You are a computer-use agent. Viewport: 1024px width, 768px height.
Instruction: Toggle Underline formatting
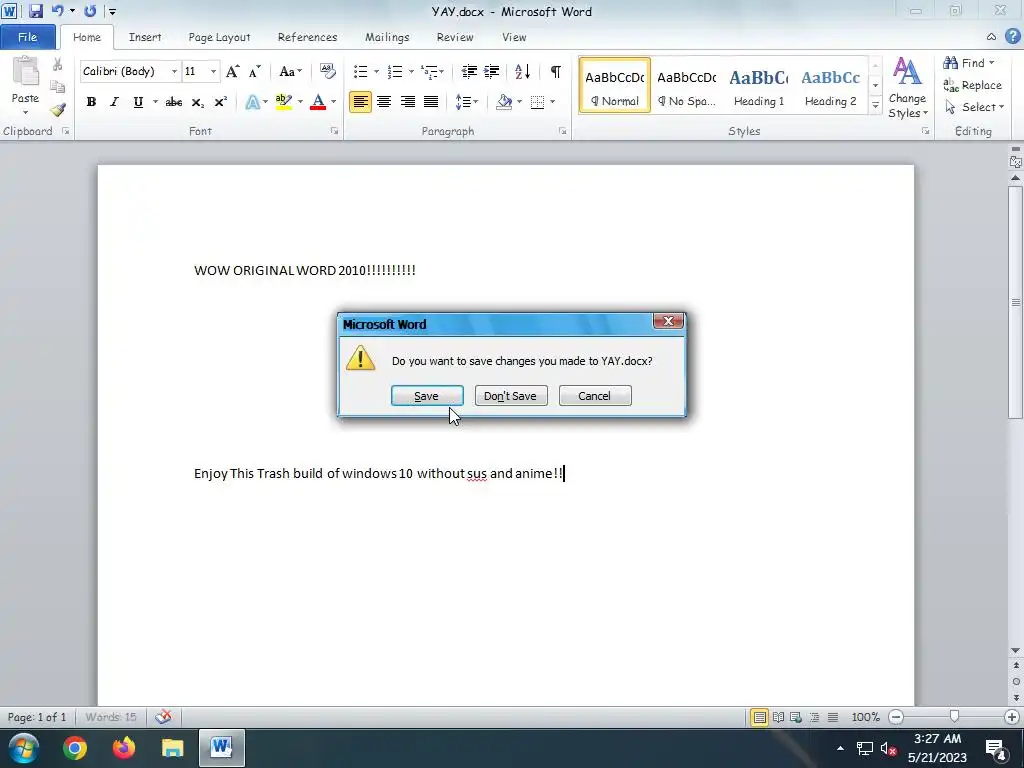pos(138,102)
